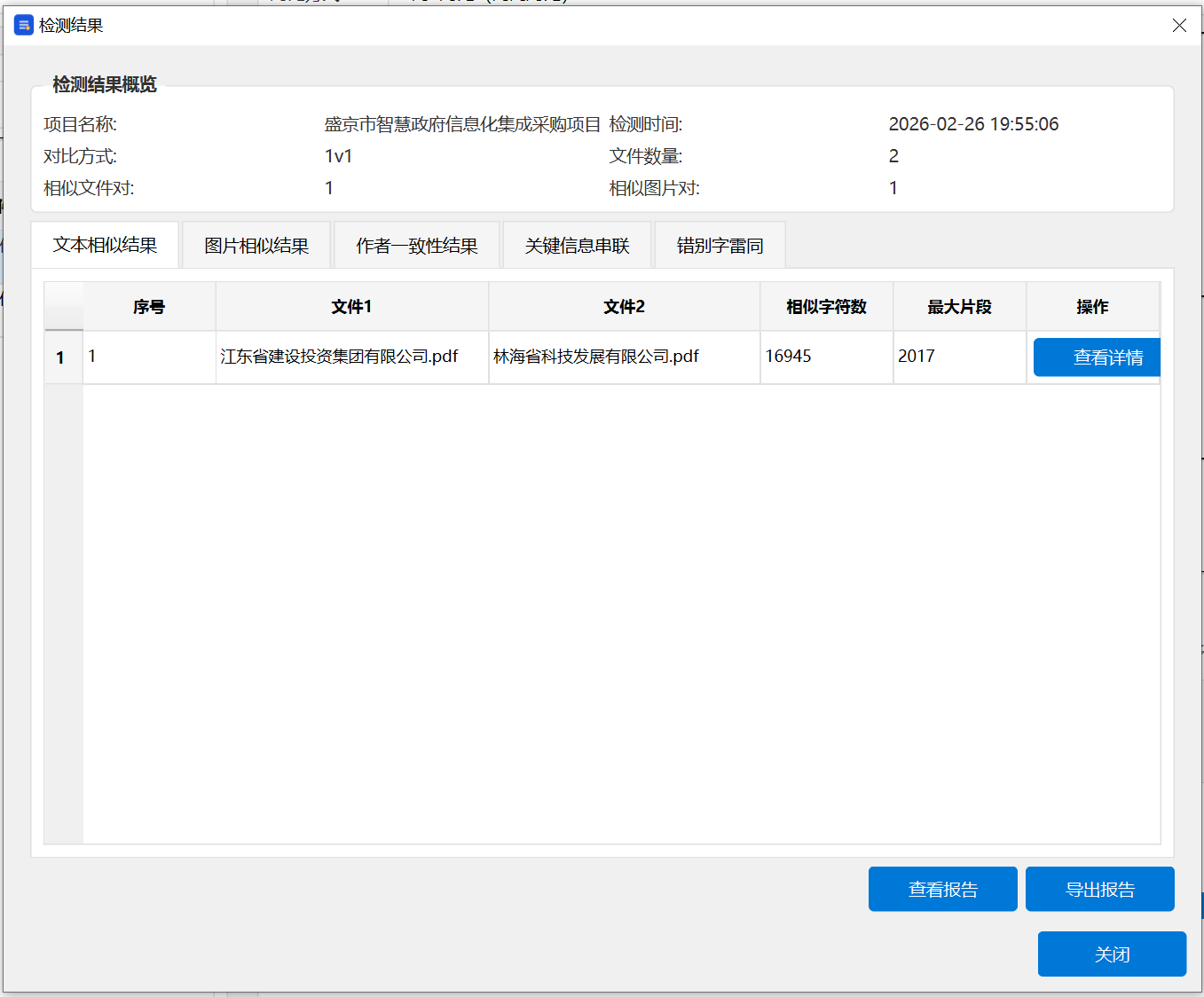Click the 文件2 column header
This screenshot has height=997, width=1204.
click(x=624, y=306)
